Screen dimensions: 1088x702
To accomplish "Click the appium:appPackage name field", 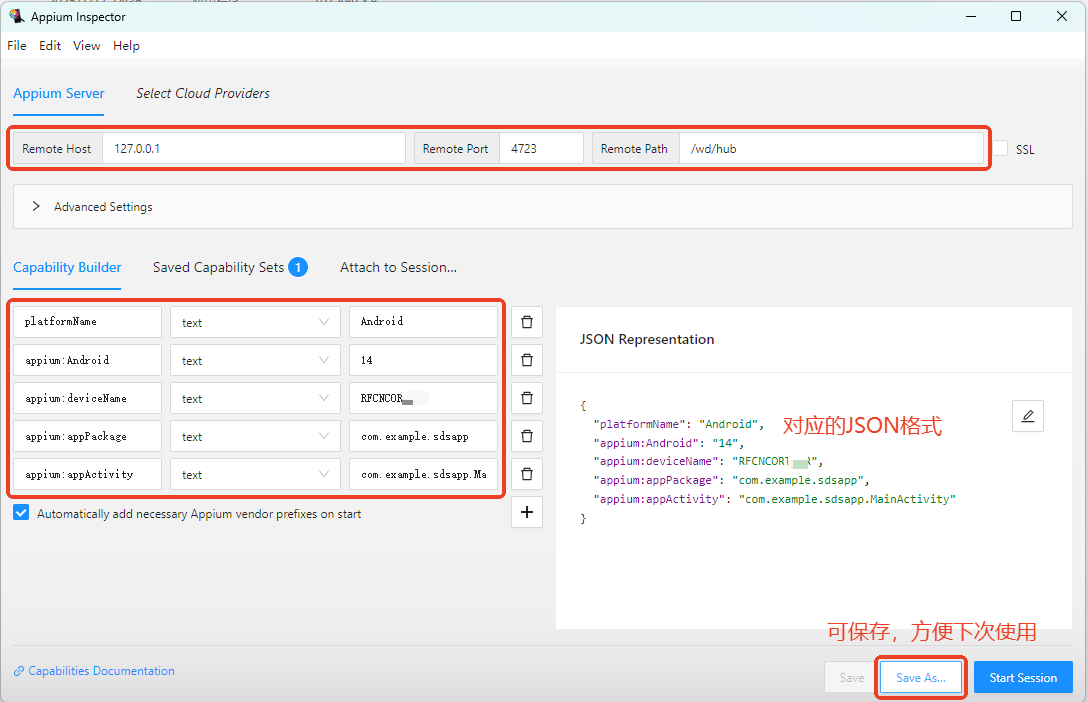I will 87,436.
